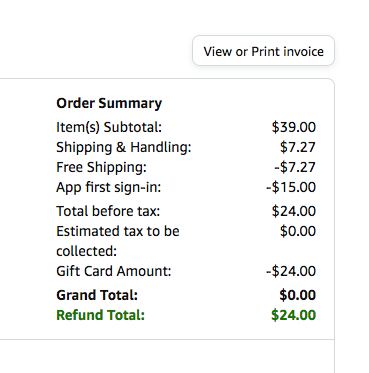
Task: Click the $7.27 Shipping & Handling charge
Action: click(x=298, y=147)
